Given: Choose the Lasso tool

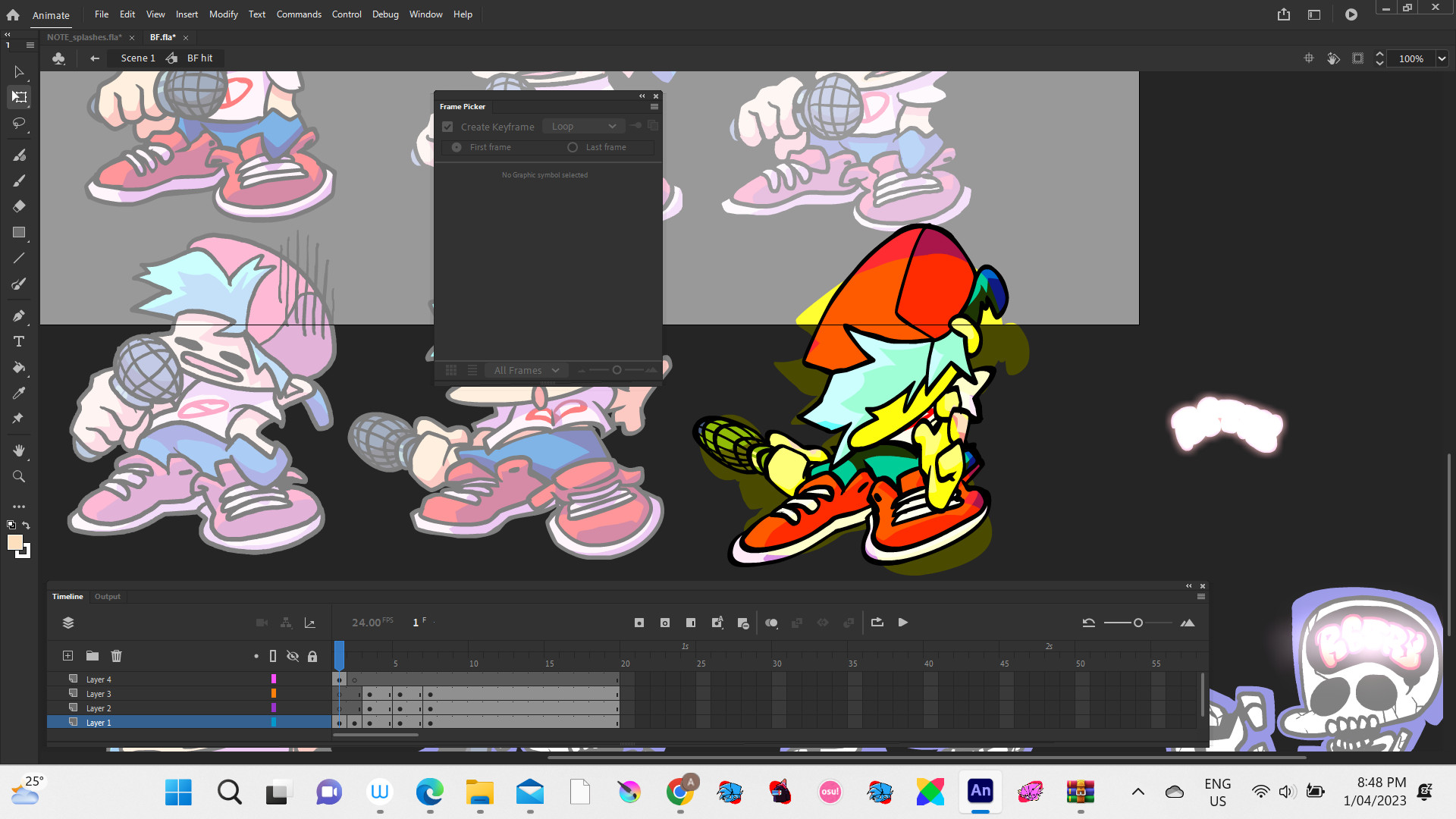Looking at the screenshot, I should tap(19, 123).
